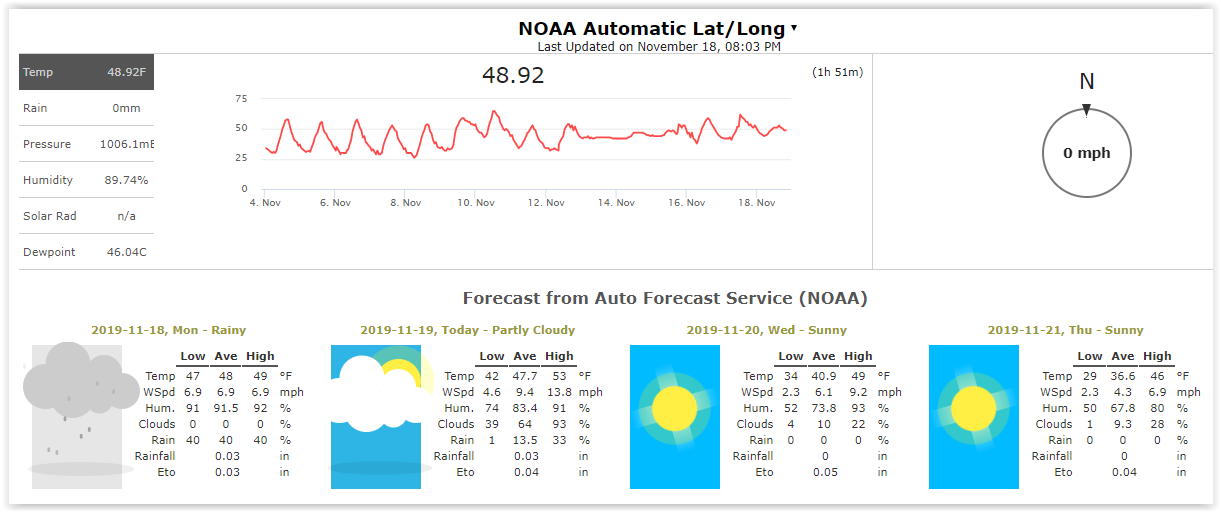This screenshot has width=1221, height=512.
Task: Select the Humidity 89.74% sensor row
Action: click(x=87, y=180)
